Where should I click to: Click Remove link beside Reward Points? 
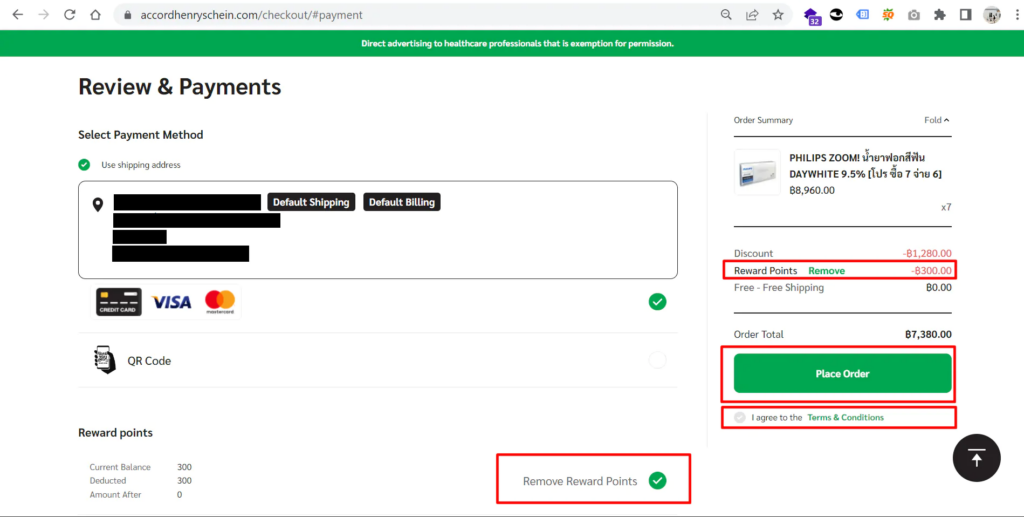coord(826,271)
